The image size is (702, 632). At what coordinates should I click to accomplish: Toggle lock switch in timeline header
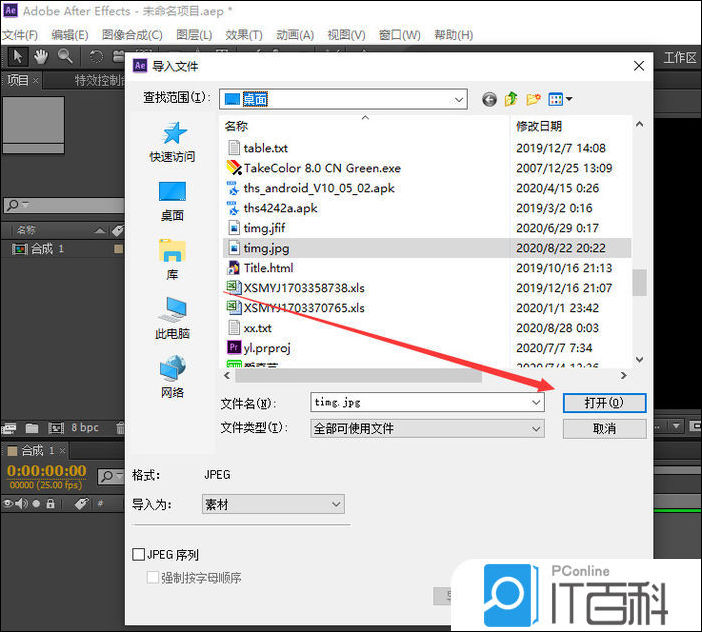tap(51, 504)
